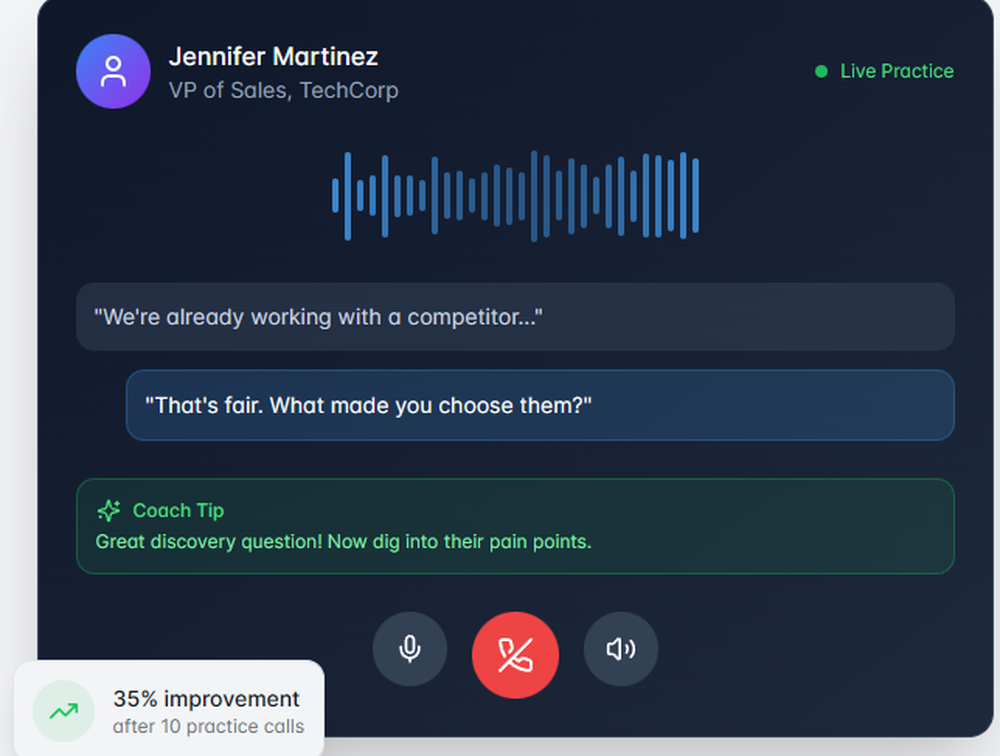Screen dimensions: 1000x756
Task: Expand the Coach Tip panel
Action: click(x=515, y=527)
